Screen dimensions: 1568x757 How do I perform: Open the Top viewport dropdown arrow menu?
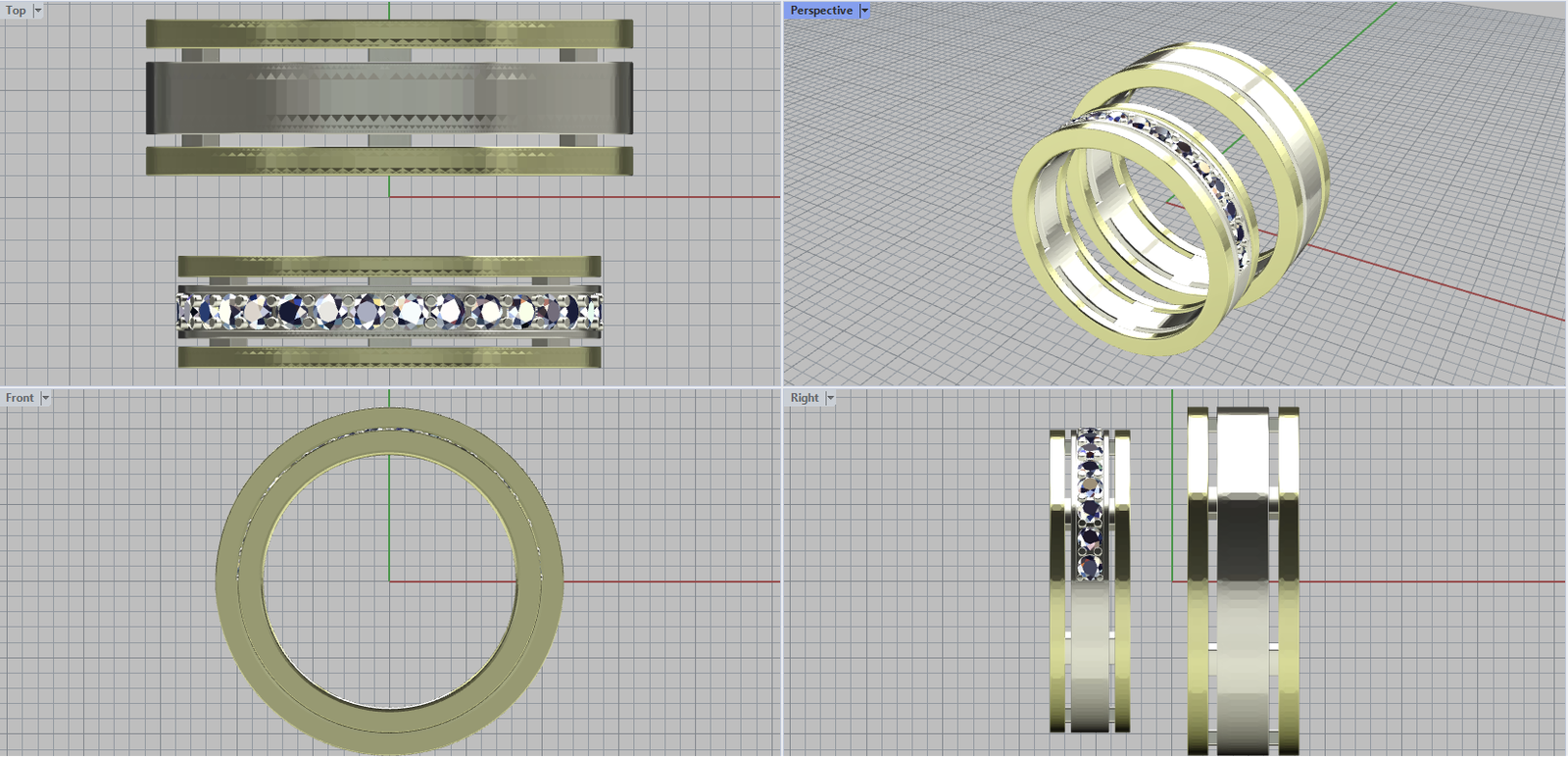click(x=38, y=11)
